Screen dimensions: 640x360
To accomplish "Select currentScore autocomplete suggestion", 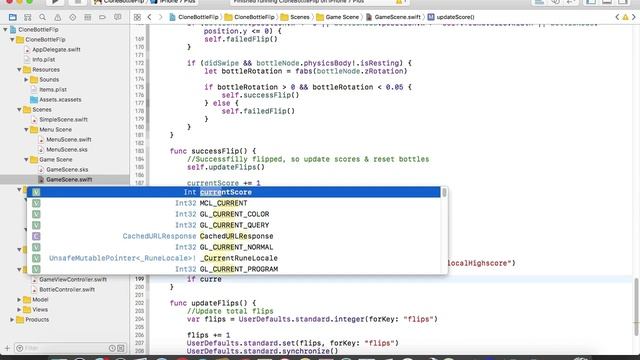I will point(233,192).
